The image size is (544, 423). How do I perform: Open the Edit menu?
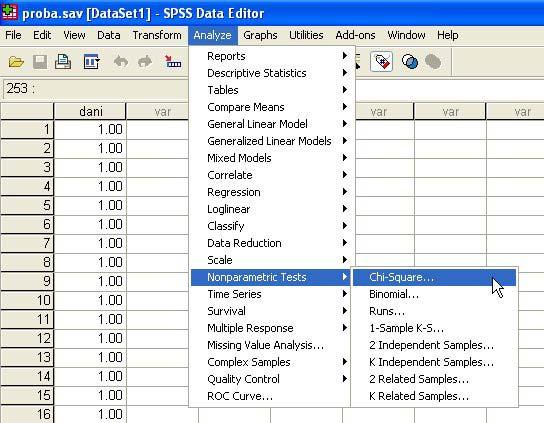point(42,35)
